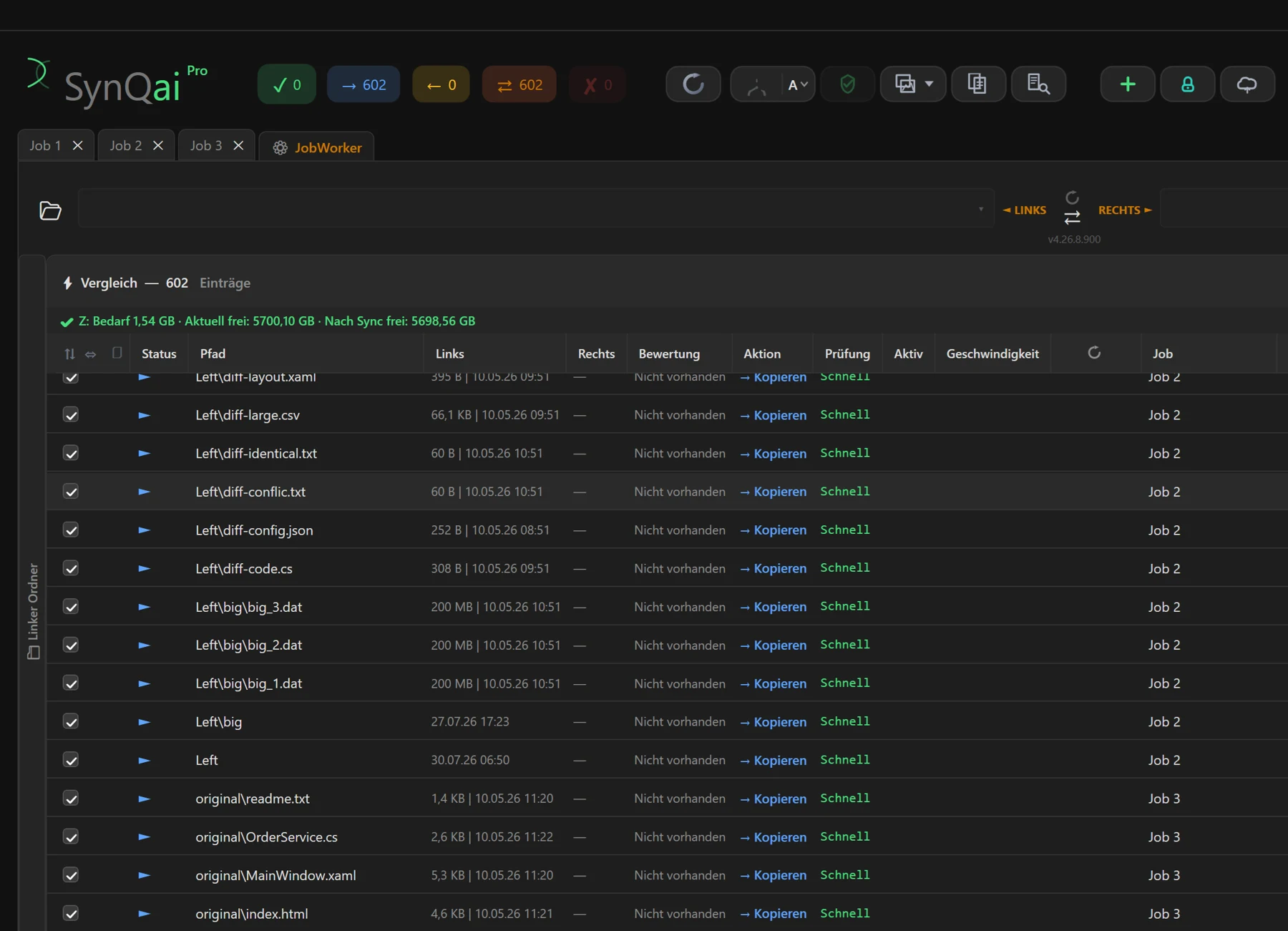Screen dimensions: 1288x931
Task: Click the merge branches toolbar icon
Action: (x=756, y=86)
